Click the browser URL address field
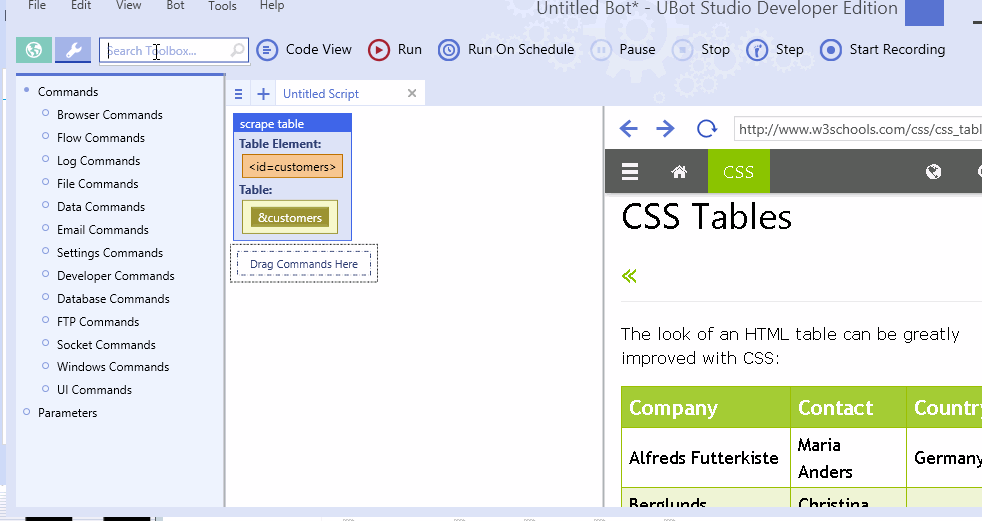The width and height of the screenshot is (982, 521). pyautogui.click(x=858, y=130)
